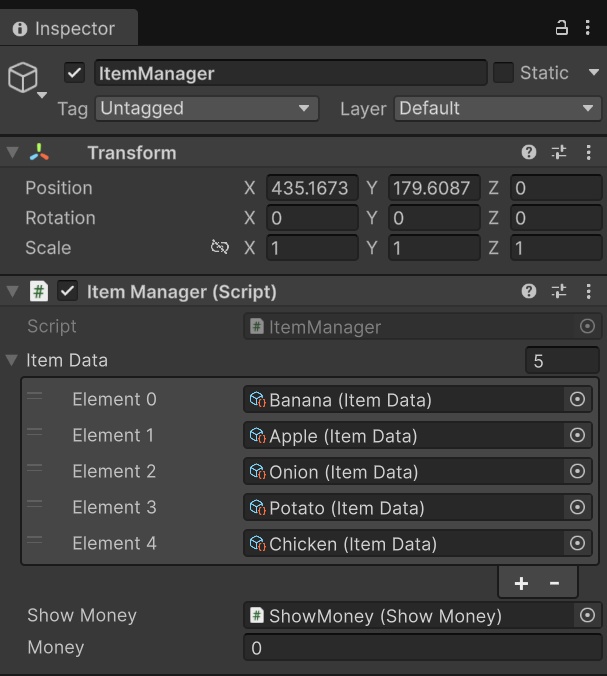
Task: Select the Chicken (Item Data) reference
Action: point(404,543)
